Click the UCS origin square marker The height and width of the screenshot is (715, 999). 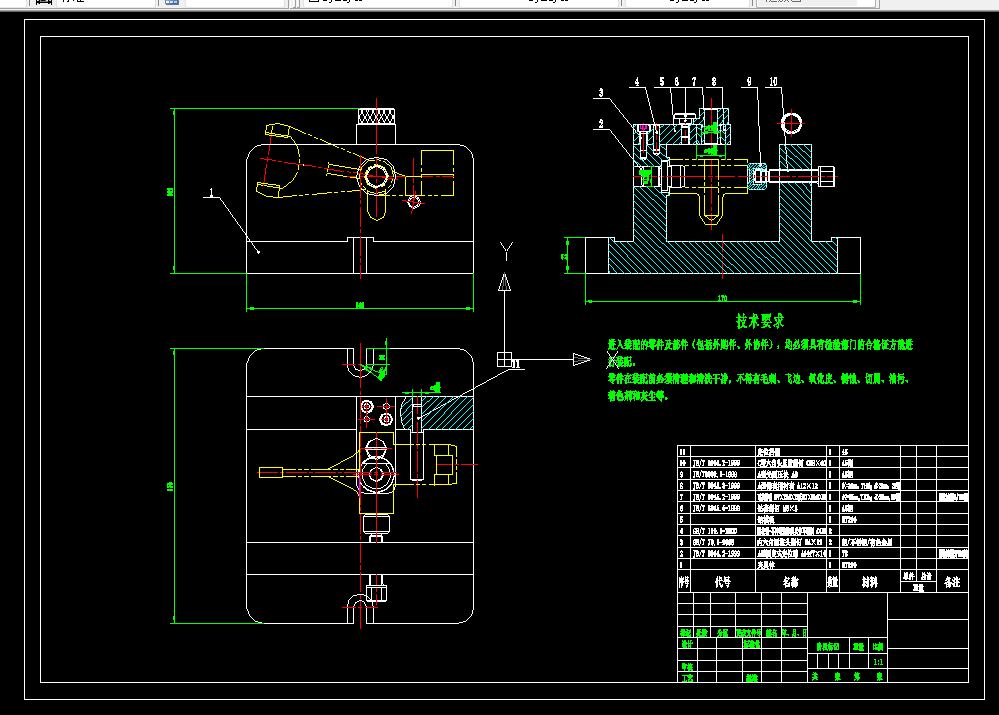(x=505, y=359)
